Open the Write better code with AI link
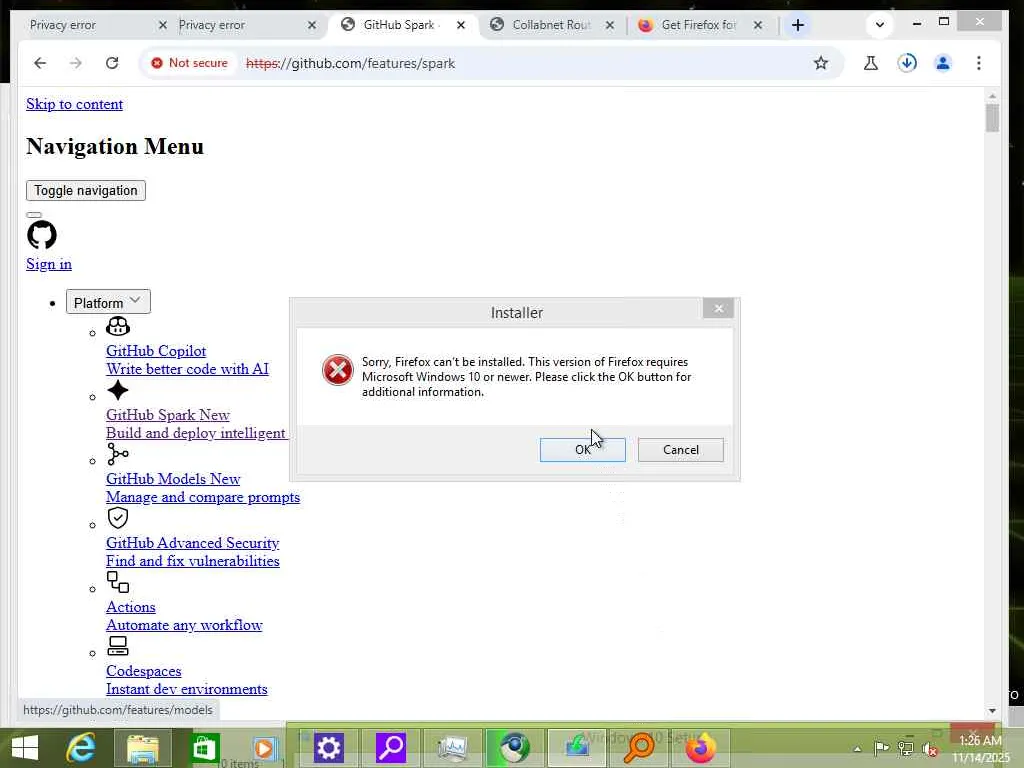The width and height of the screenshot is (1024, 768). pos(187,369)
